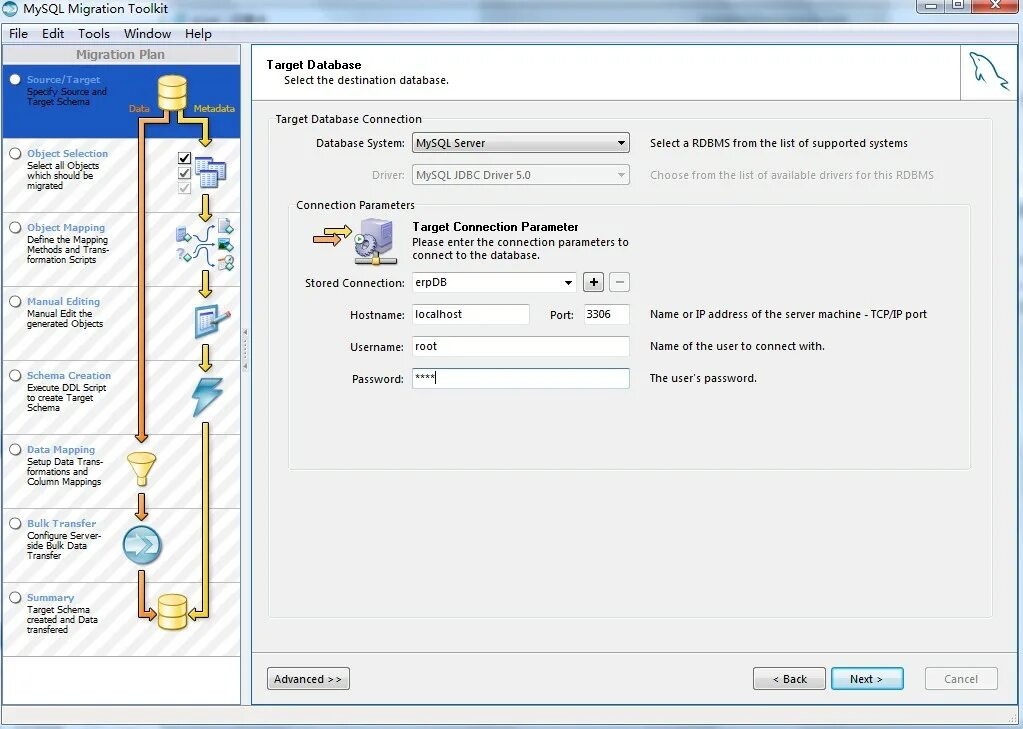Click the Object Selection tables icon
Screen dimensions: 1023x729
coord(210,172)
